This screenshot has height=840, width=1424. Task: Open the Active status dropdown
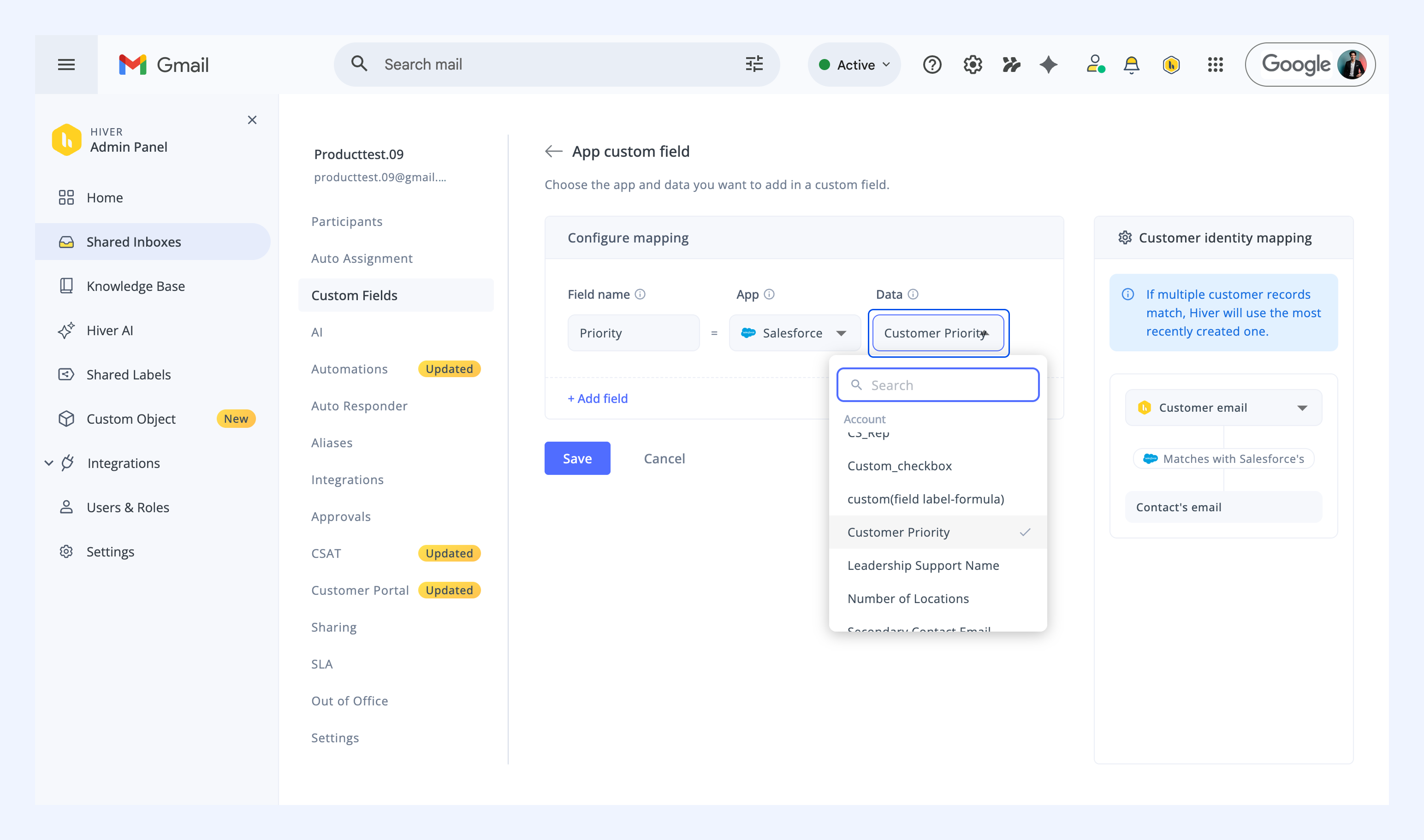coord(854,65)
